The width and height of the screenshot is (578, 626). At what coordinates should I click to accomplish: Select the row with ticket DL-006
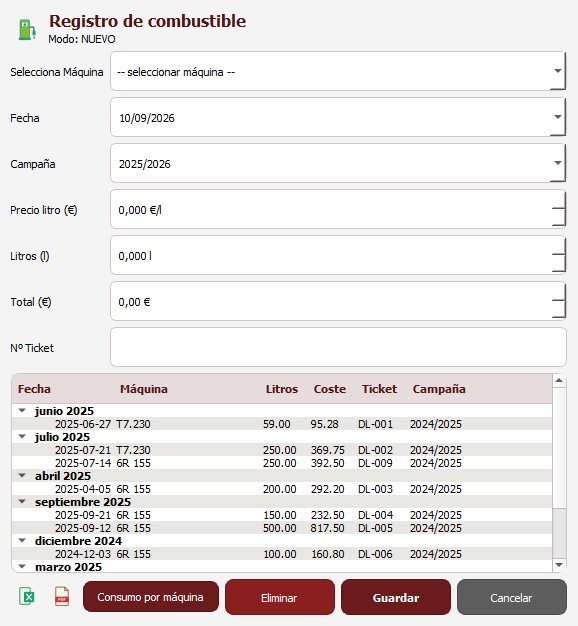[282, 554]
